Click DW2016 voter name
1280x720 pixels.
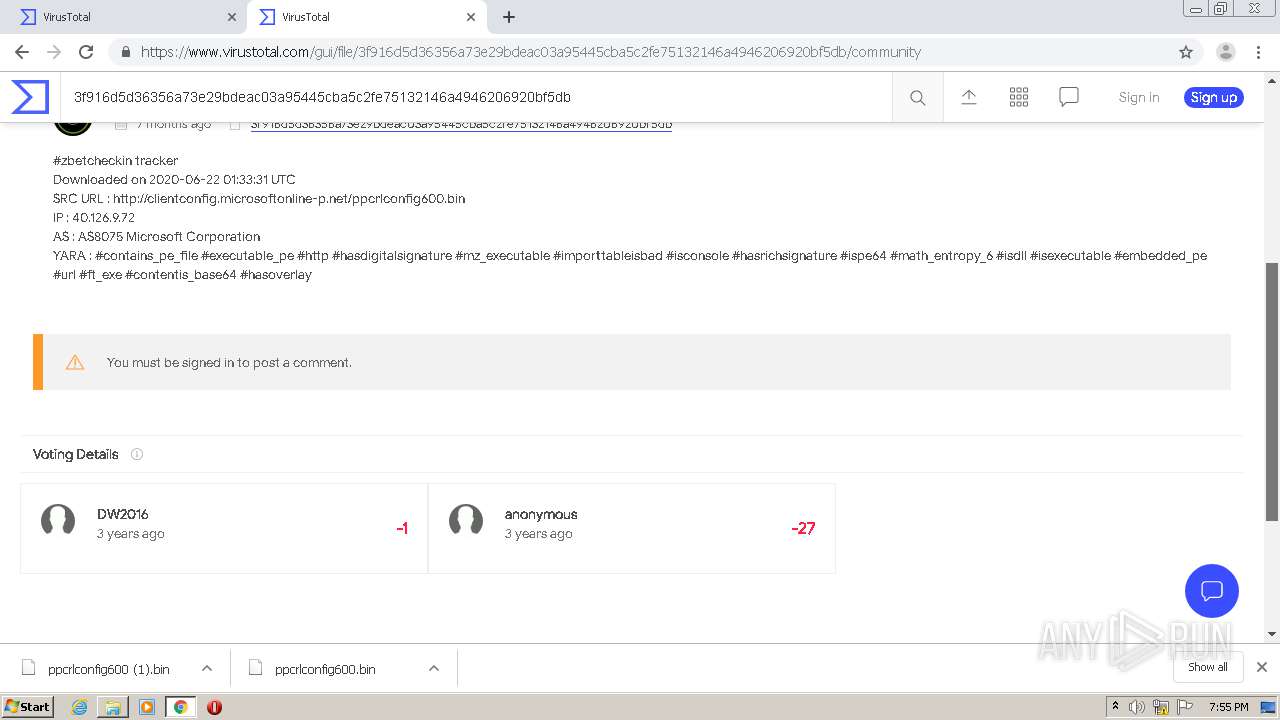[x=123, y=514]
